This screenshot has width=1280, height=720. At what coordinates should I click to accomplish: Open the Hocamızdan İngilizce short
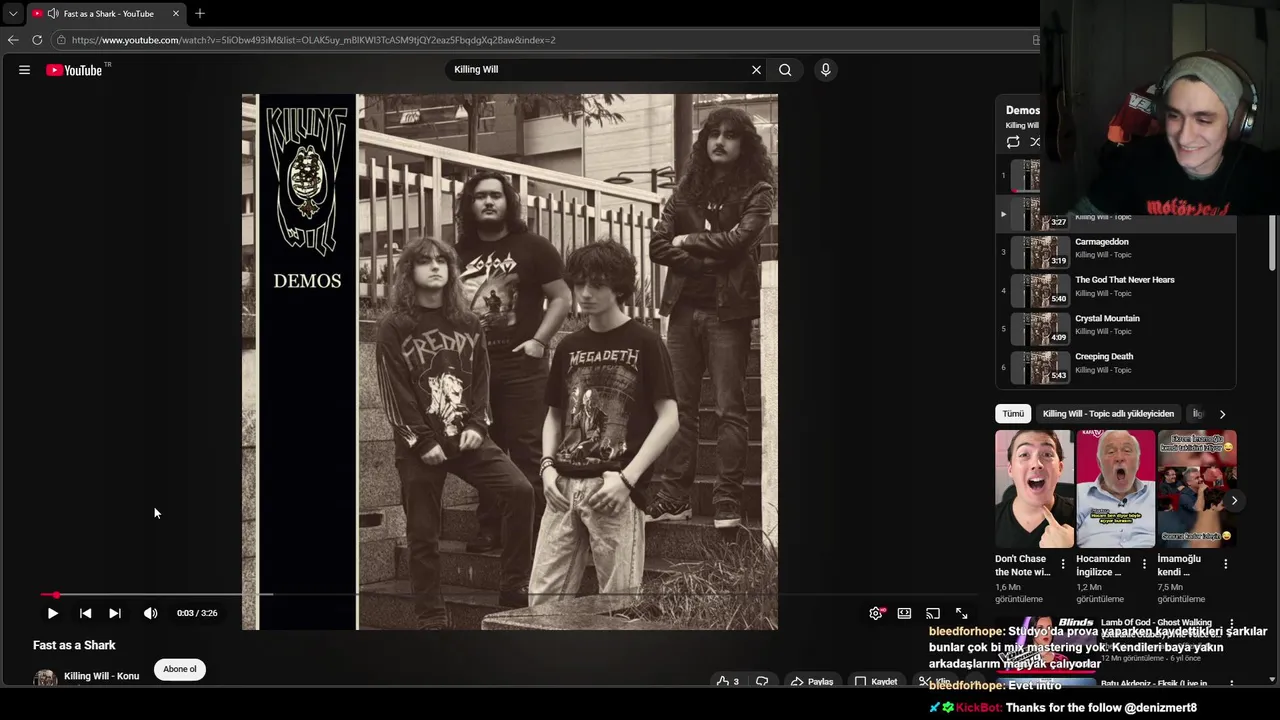tap(1115, 489)
